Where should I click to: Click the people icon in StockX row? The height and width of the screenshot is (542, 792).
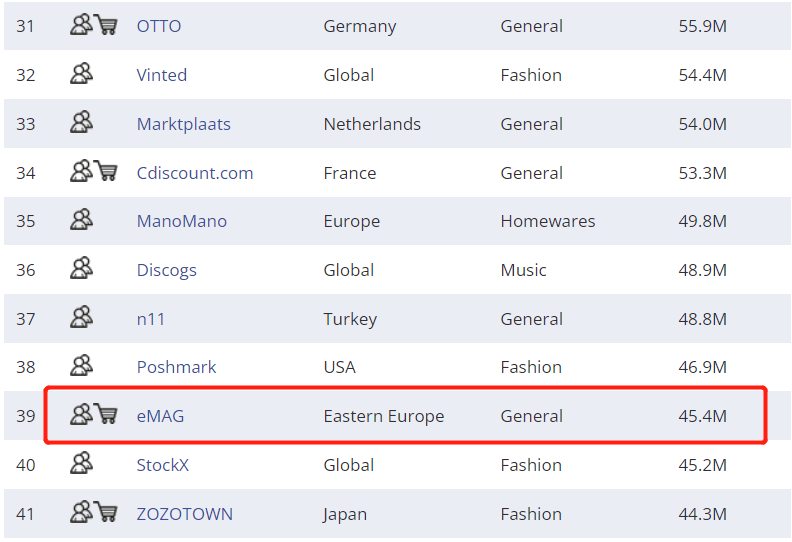coord(81,464)
